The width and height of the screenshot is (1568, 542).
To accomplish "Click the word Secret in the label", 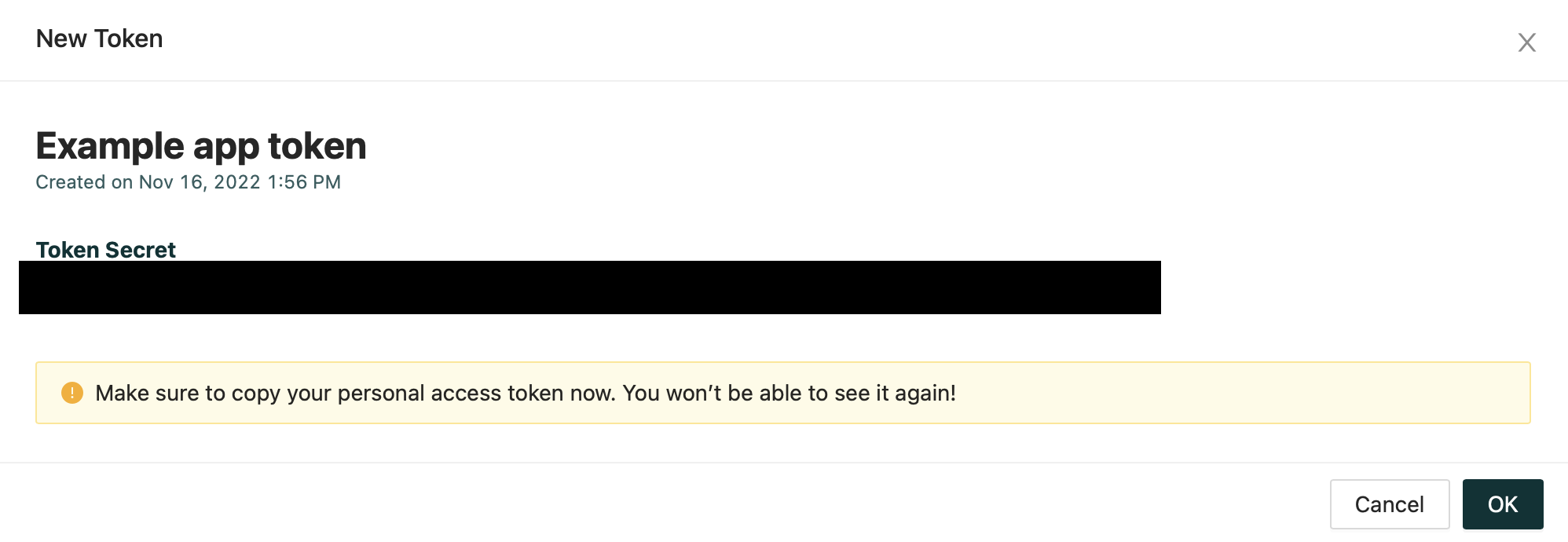I will [141, 250].
